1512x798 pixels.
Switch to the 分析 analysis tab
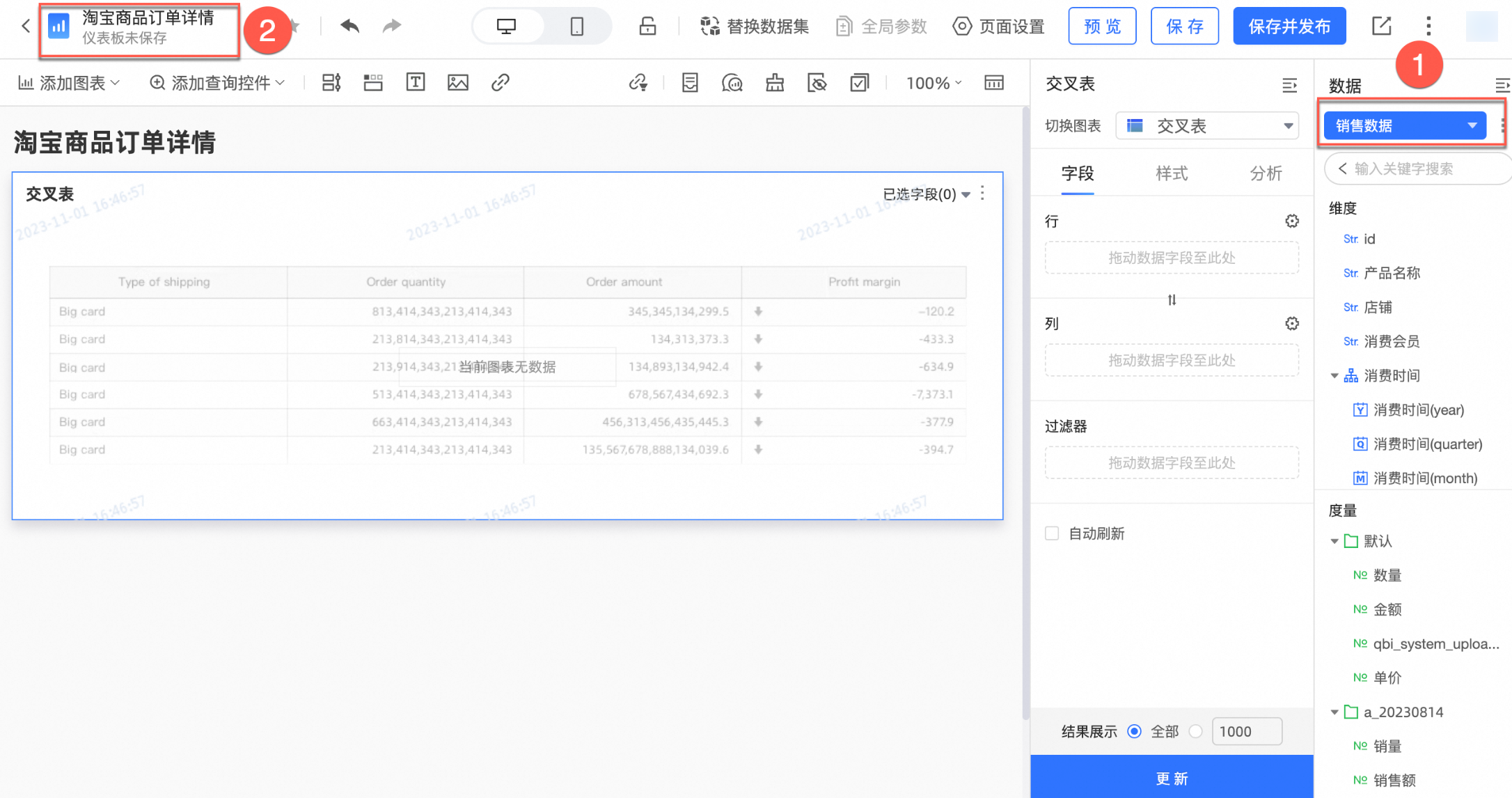coord(1266,173)
